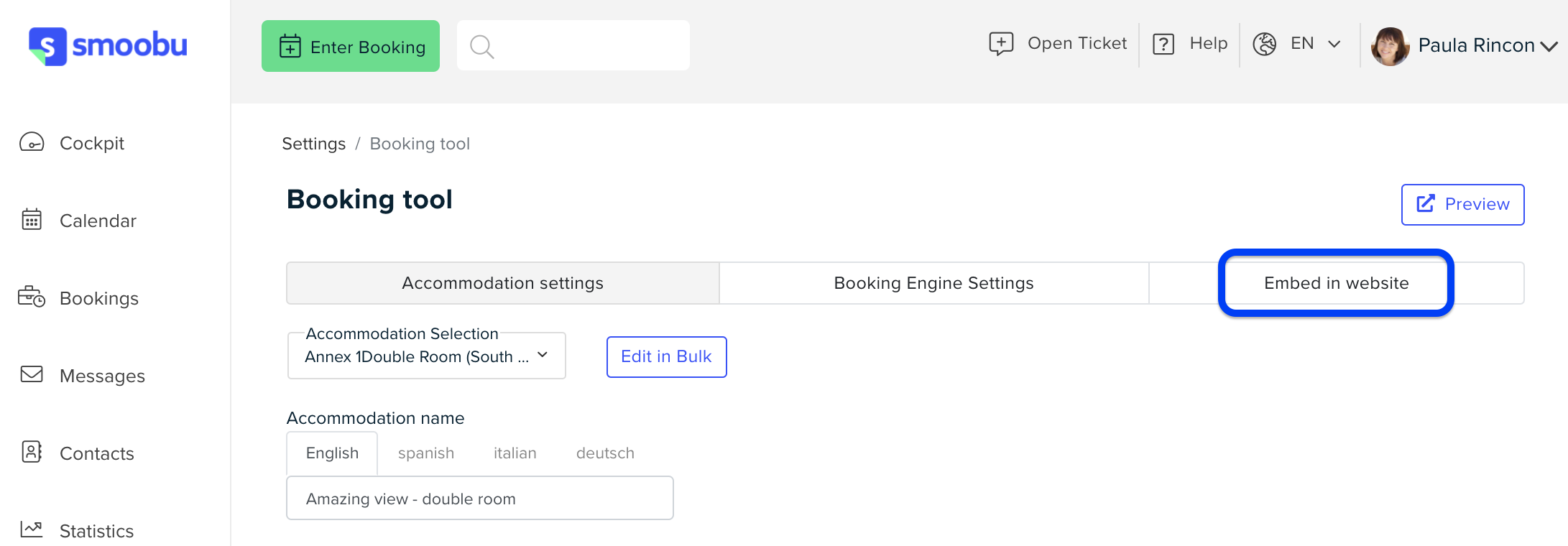
Task: Switch to the Accommodation settings tab
Action: click(502, 283)
